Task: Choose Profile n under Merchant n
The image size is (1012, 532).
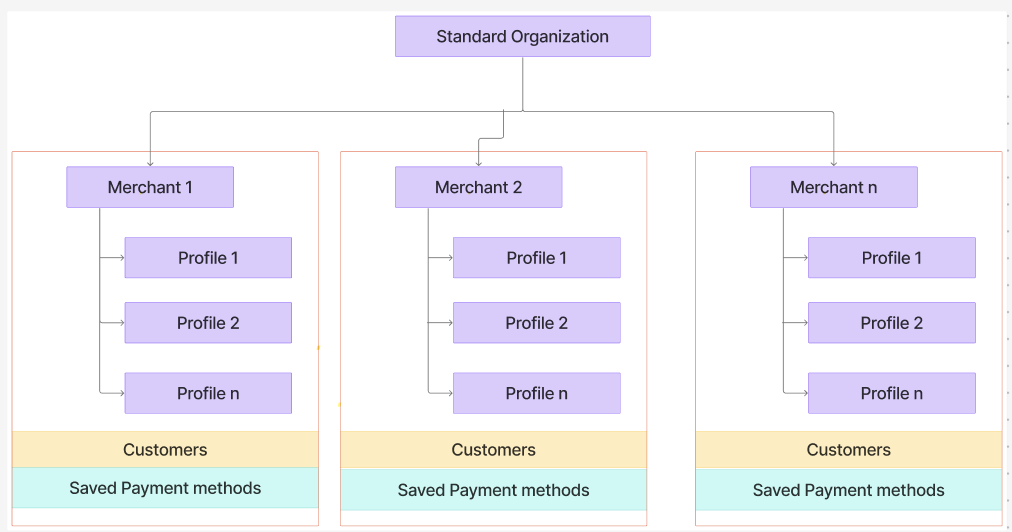Action: (x=891, y=393)
